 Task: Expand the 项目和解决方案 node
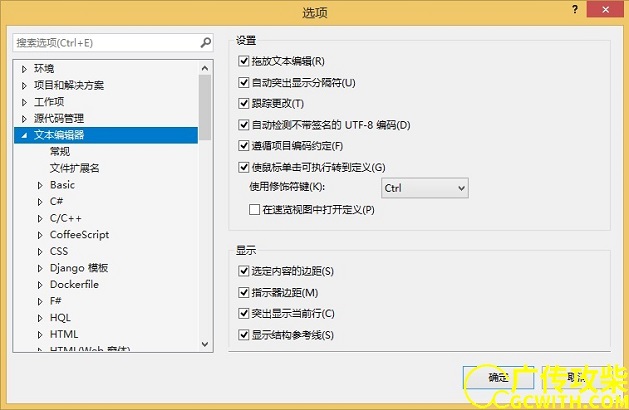(24, 85)
